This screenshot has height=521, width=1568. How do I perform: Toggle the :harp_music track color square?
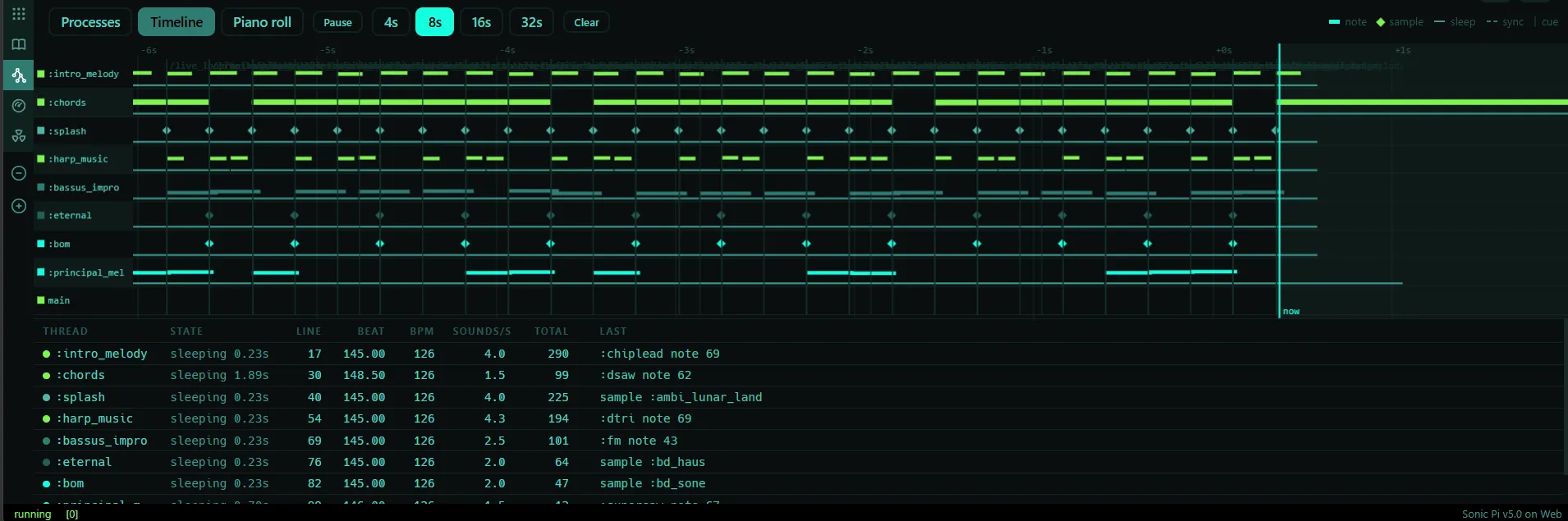click(x=40, y=158)
